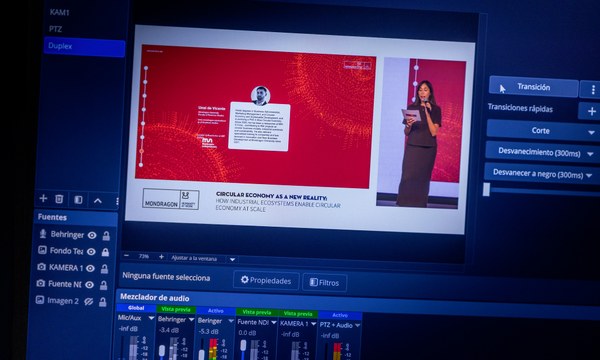
Task: Click the Mezclador de audio panel header
Action: point(155,297)
